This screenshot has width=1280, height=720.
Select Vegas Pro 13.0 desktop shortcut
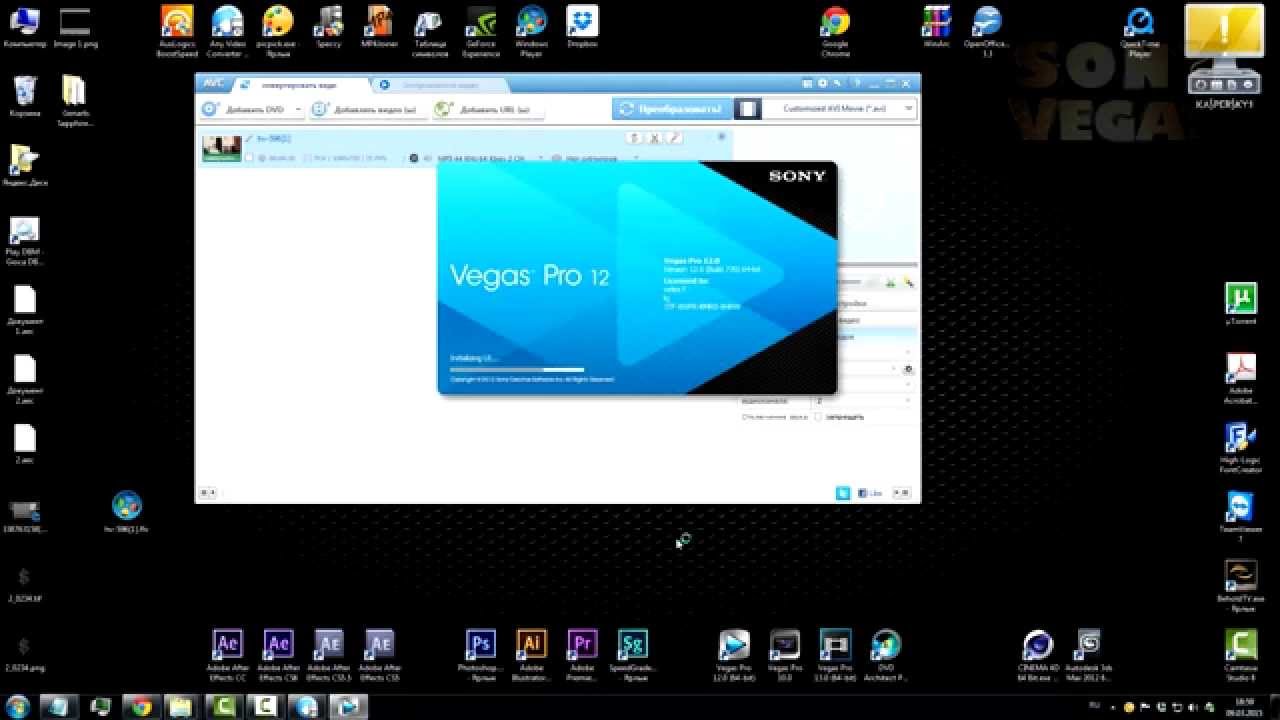point(835,655)
